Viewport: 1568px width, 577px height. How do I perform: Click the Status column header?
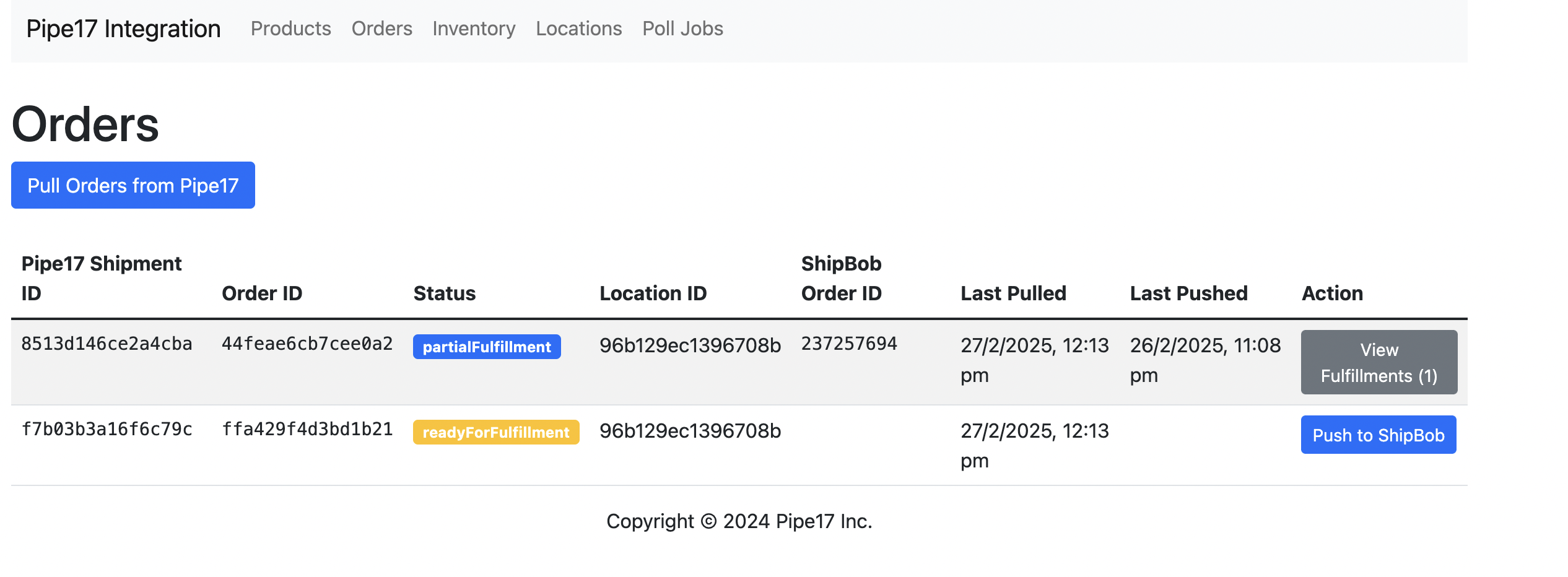(445, 293)
